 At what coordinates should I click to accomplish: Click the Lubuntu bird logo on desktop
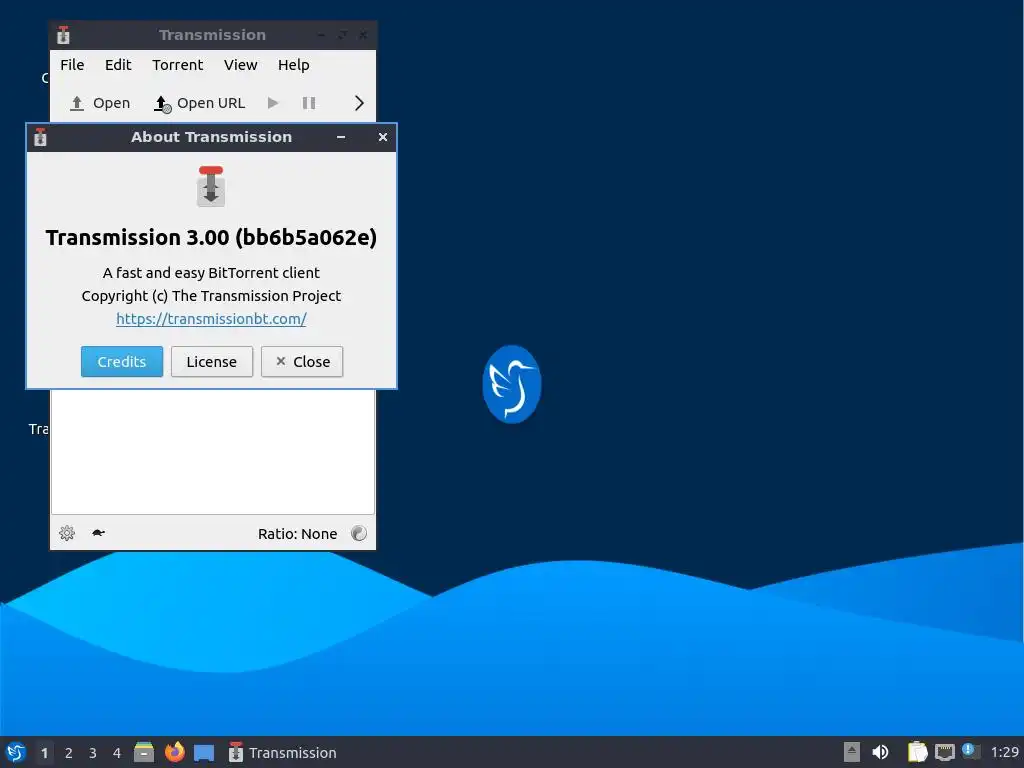tap(511, 385)
